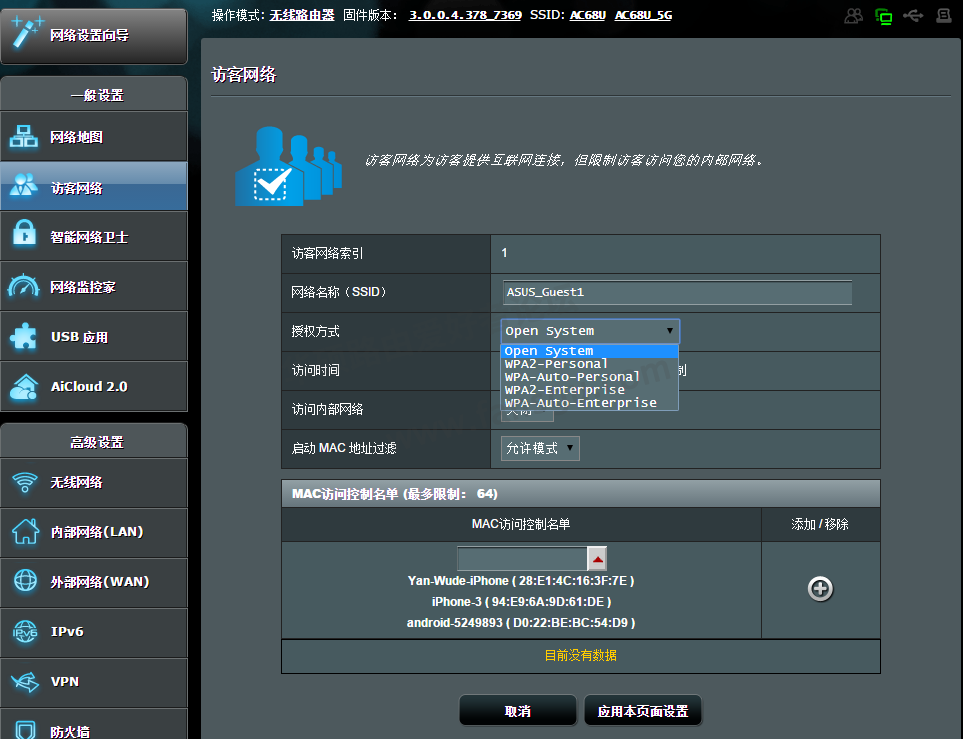This screenshot has width=963, height=739.
Task: Click the USB status icon in header
Action: point(913,15)
